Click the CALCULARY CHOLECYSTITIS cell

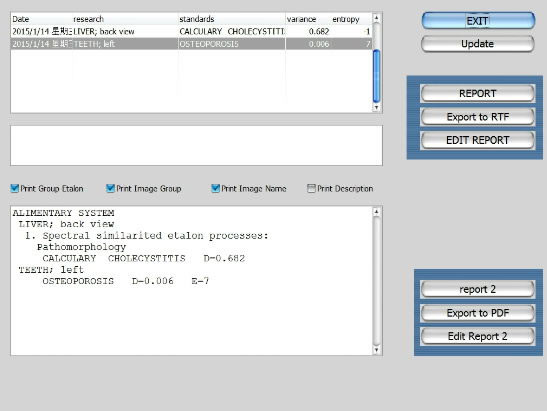coord(232,31)
